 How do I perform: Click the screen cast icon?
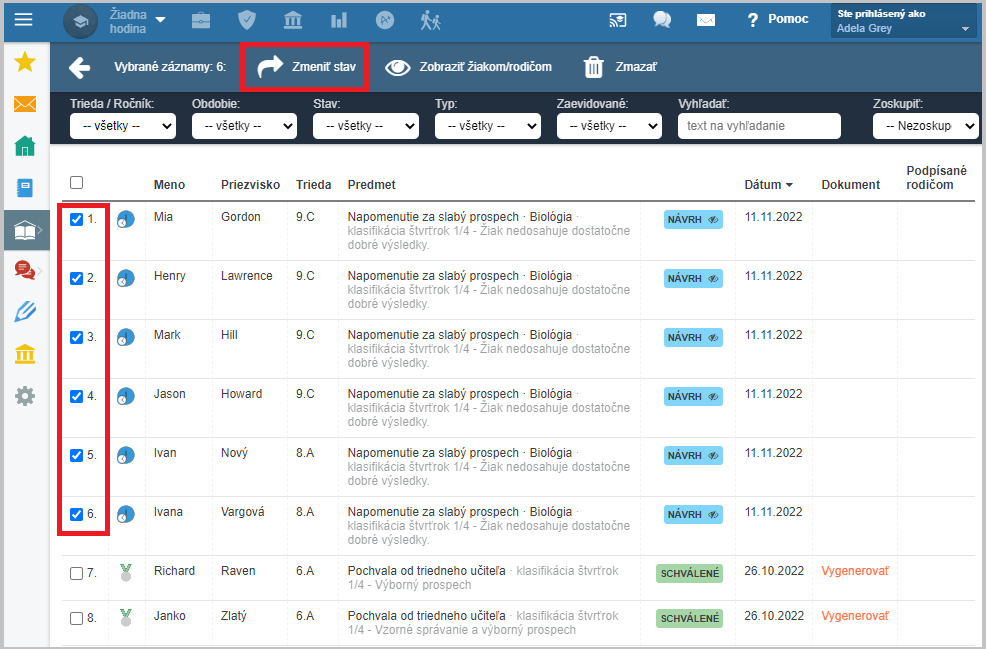click(x=618, y=20)
